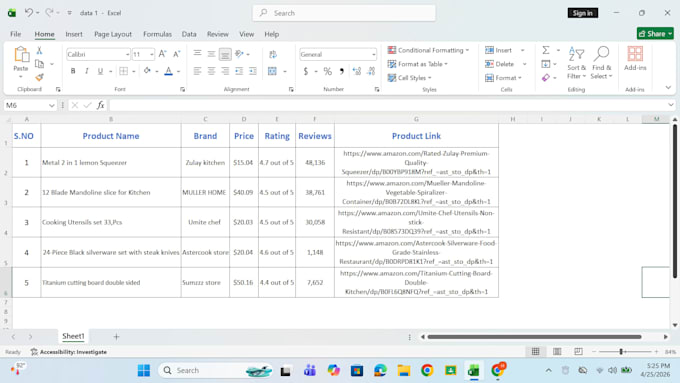Click Merge & Center icon
The height and width of the screenshot is (383, 680).
(x=272, y=71)
